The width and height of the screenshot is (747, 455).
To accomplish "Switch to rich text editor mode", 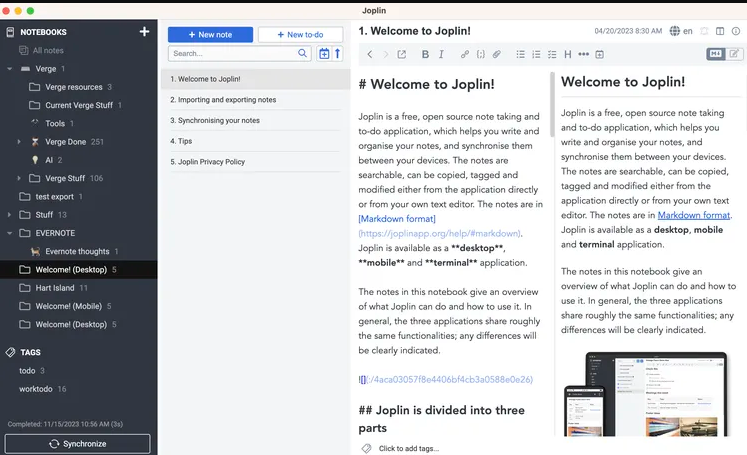I will click(x=734, y=54).
